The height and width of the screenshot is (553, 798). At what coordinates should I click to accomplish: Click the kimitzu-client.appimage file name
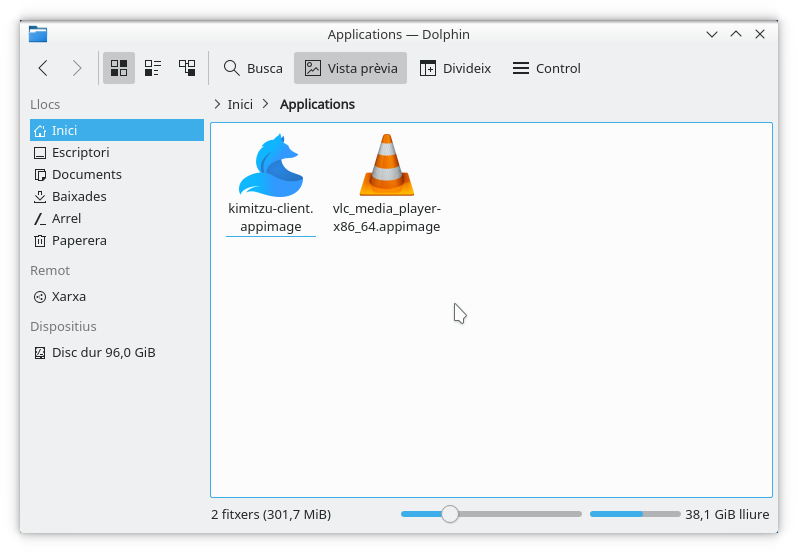271,217
